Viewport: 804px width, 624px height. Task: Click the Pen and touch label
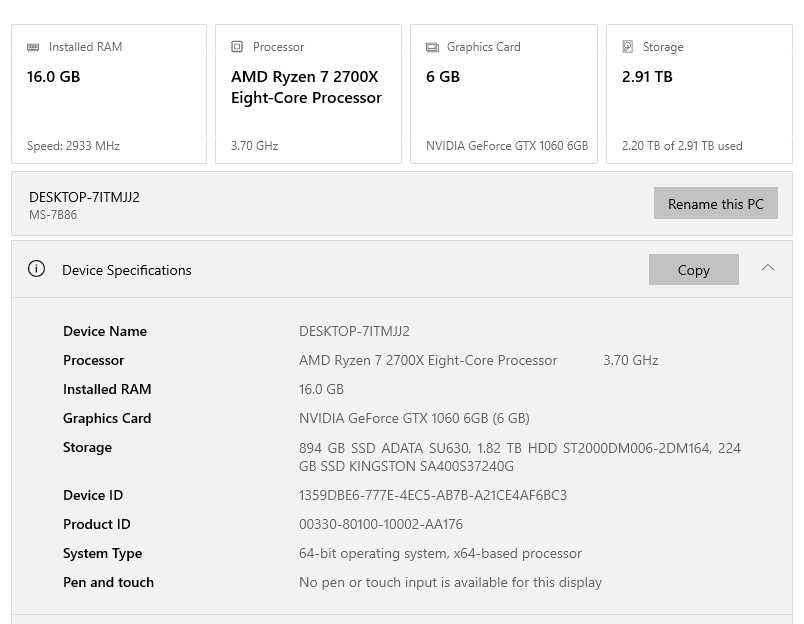tap(108, 582)
